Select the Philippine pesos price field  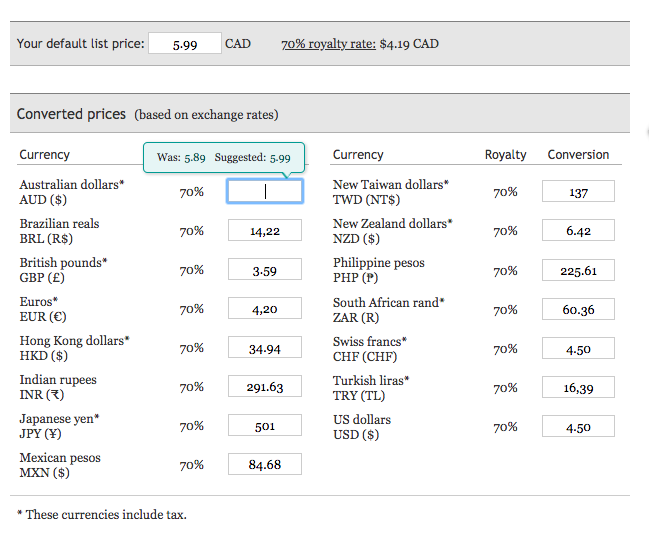[578, 270]
